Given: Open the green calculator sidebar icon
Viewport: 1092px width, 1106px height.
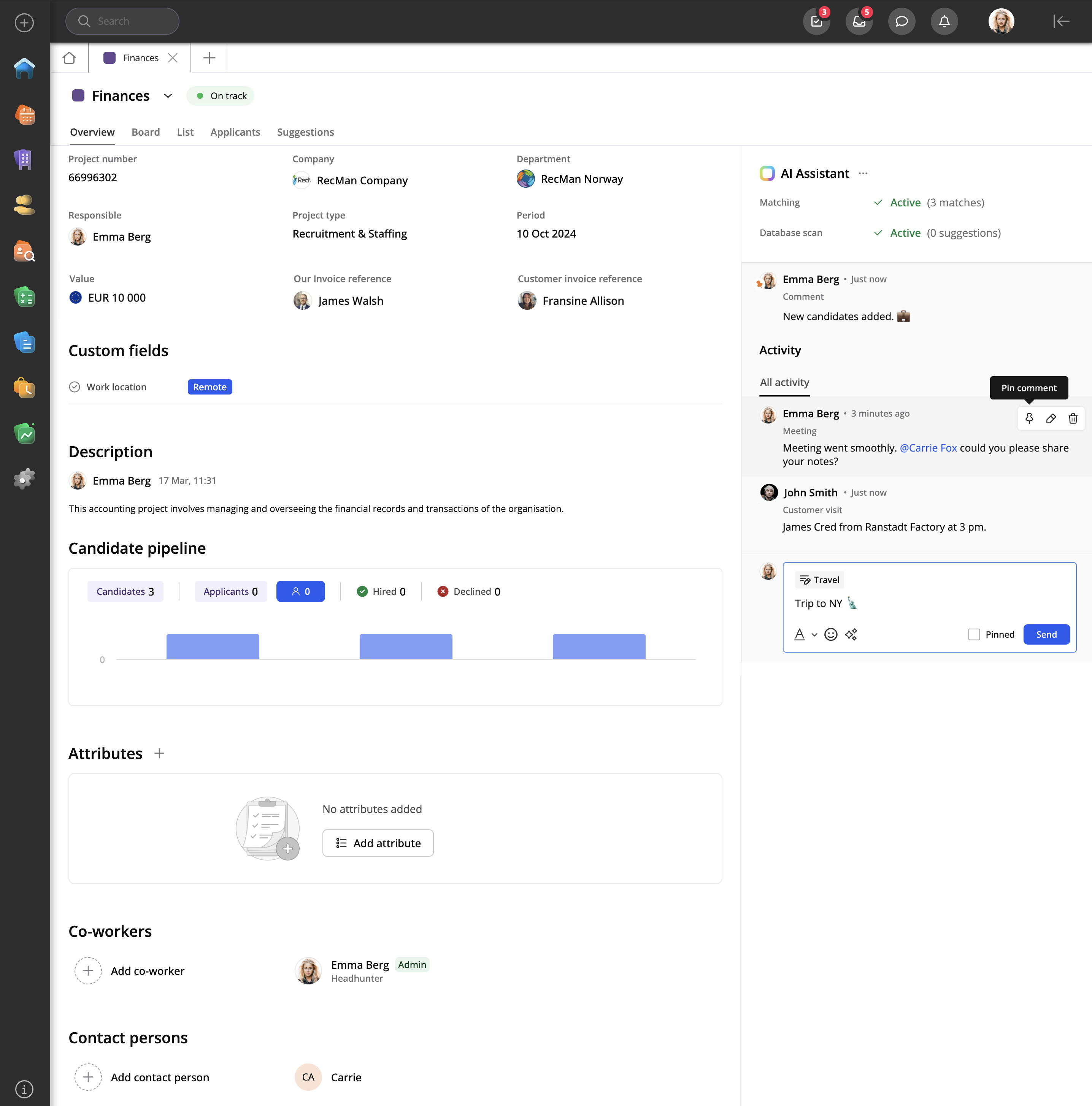Looking at the screenshot, I should tap(24, 296).
